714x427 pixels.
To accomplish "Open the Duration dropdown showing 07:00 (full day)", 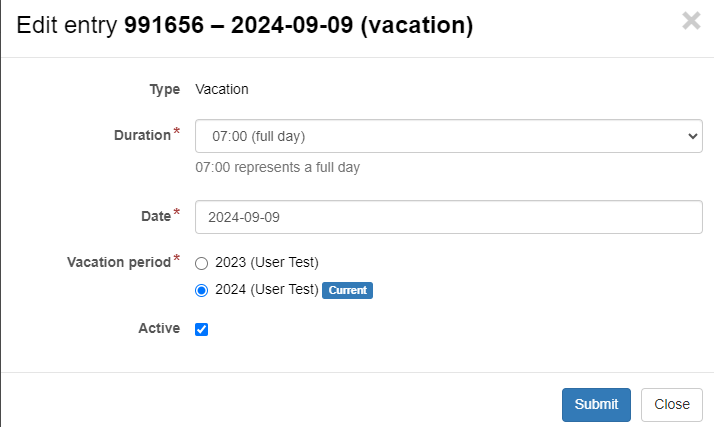I will point(448,136).
